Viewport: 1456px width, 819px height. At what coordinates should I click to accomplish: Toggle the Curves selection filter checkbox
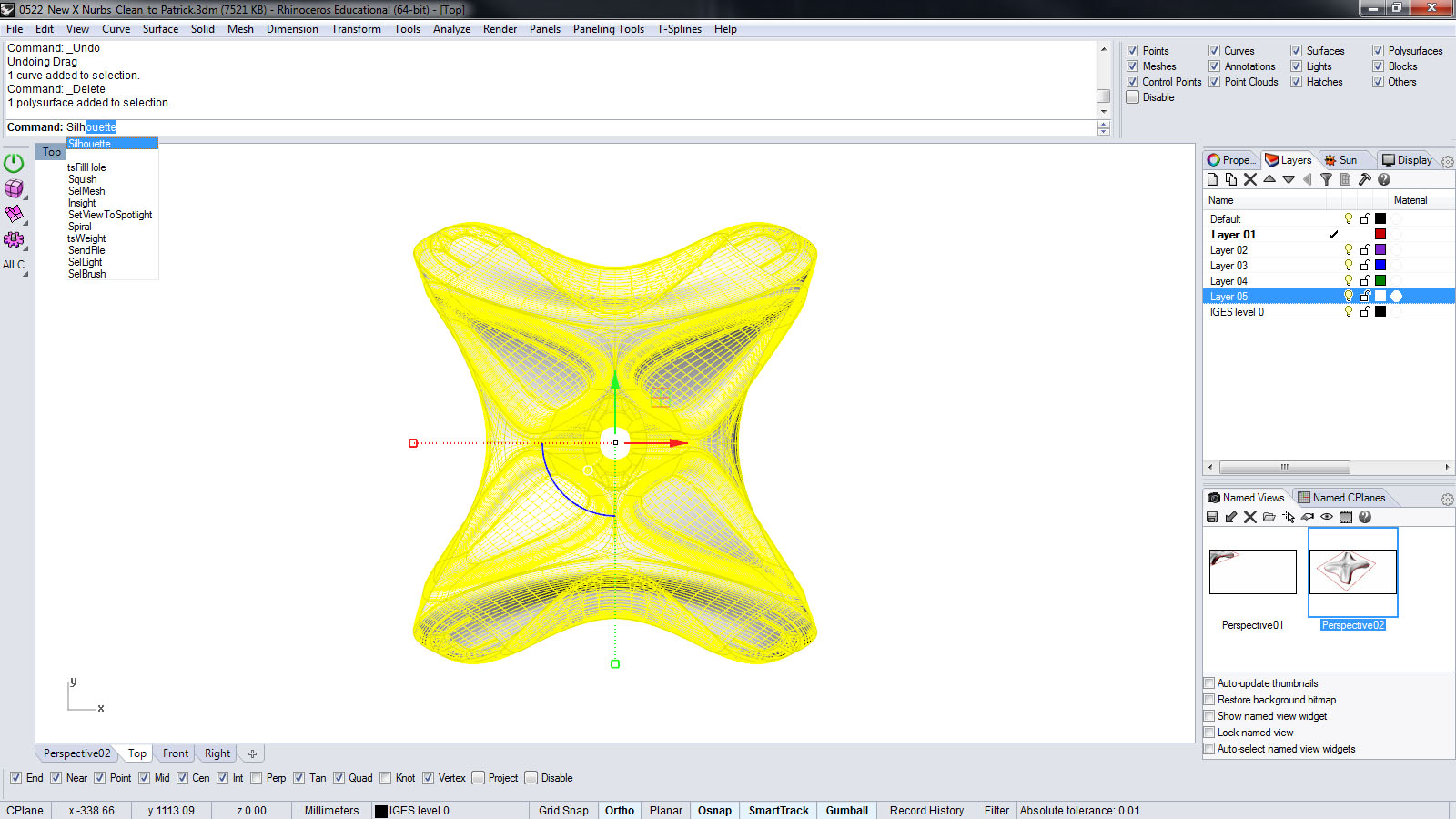(1214, 51)
